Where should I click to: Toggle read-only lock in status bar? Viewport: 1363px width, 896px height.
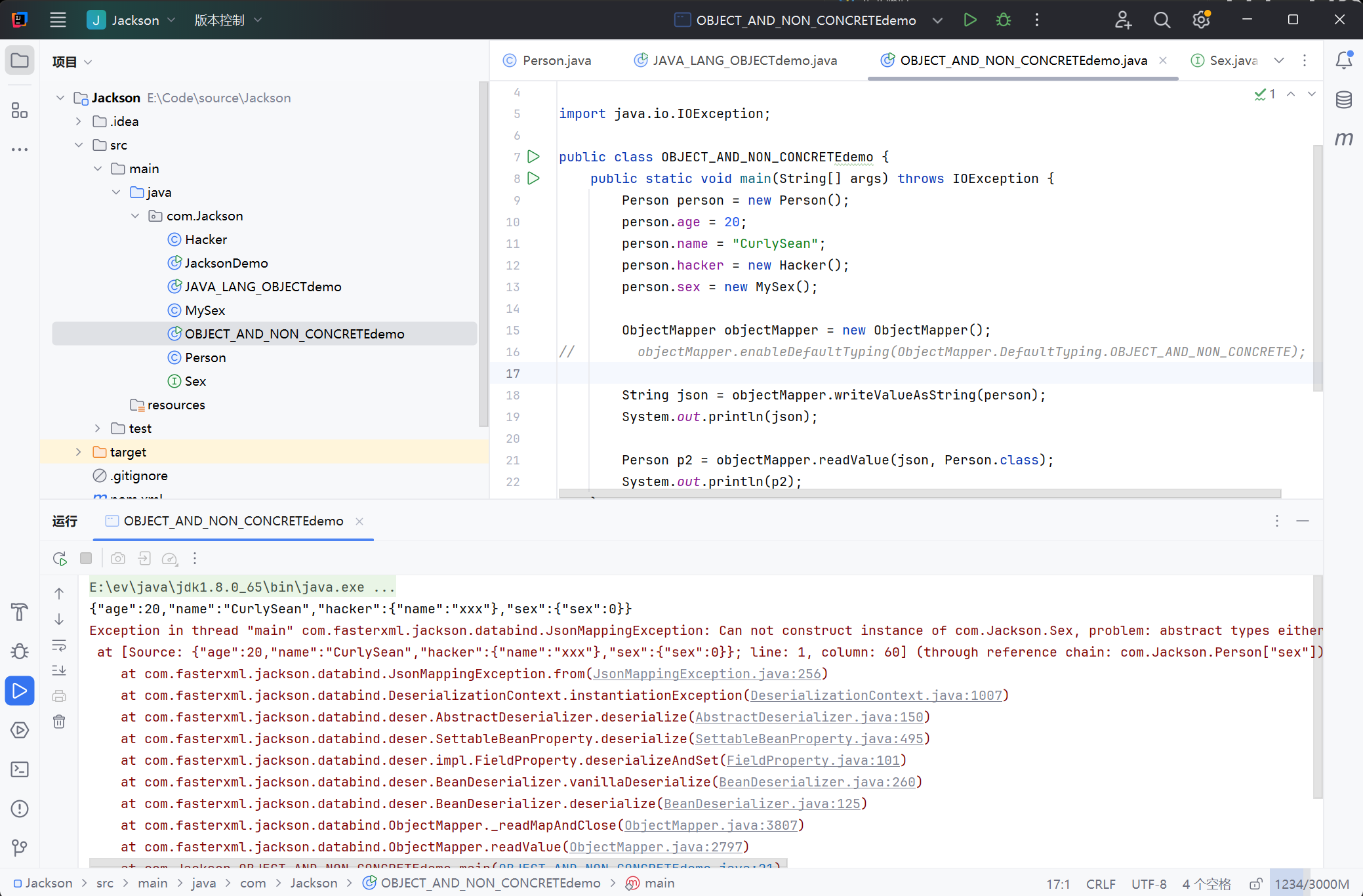1255,884
